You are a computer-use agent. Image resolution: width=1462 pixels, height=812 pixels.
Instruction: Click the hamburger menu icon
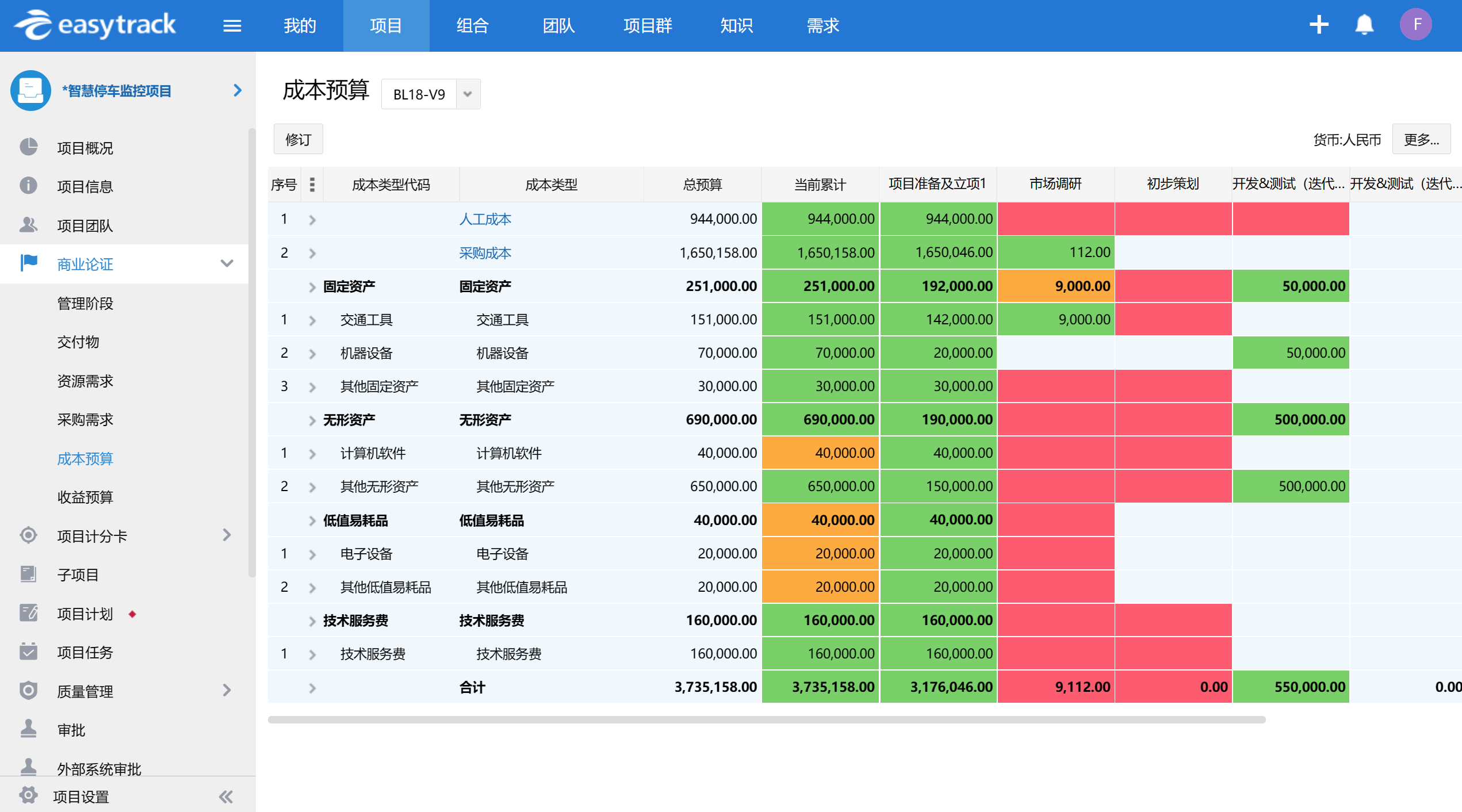(x=232, y=26)
